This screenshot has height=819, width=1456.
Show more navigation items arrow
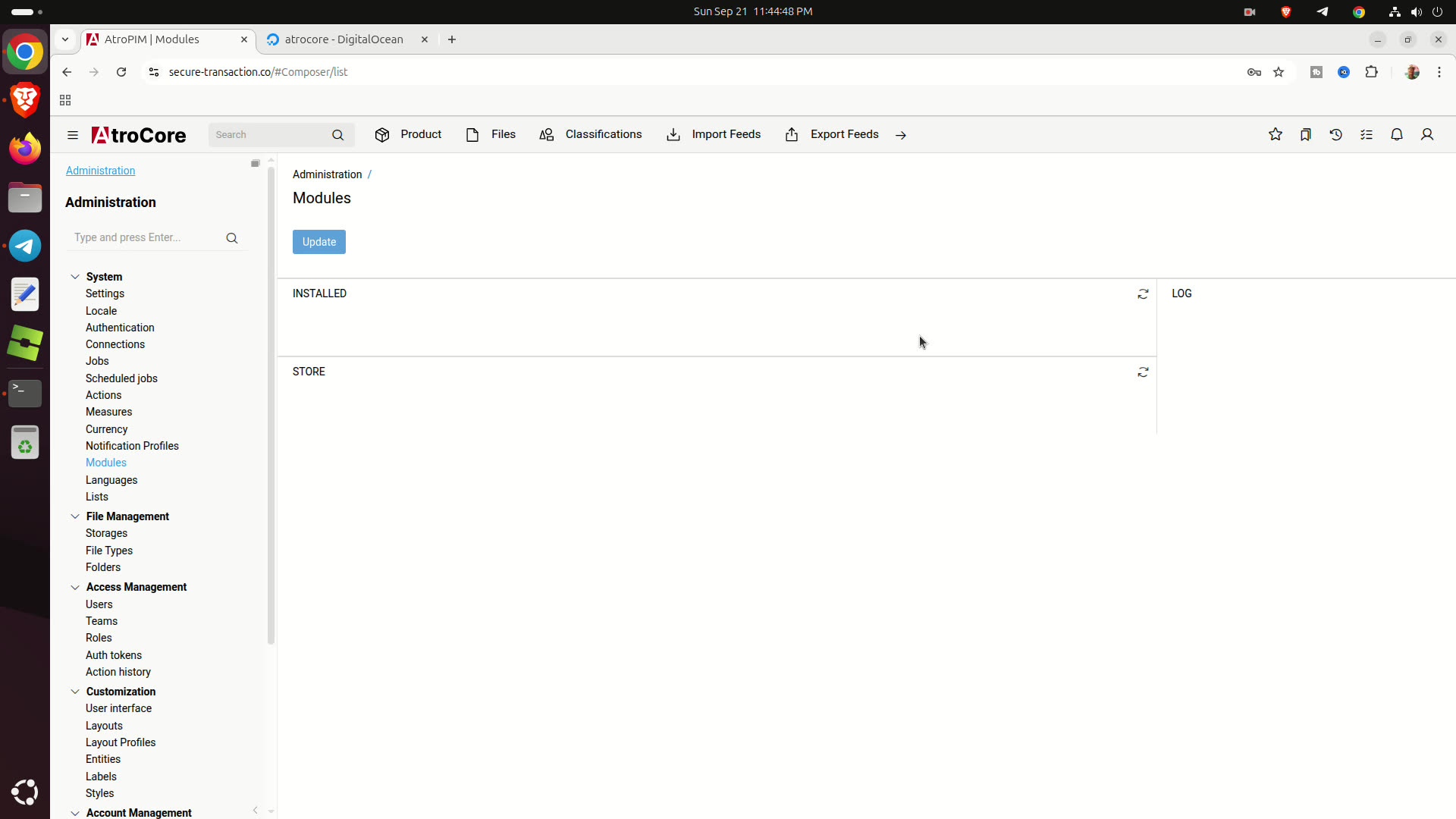click(x=901, y=135)
